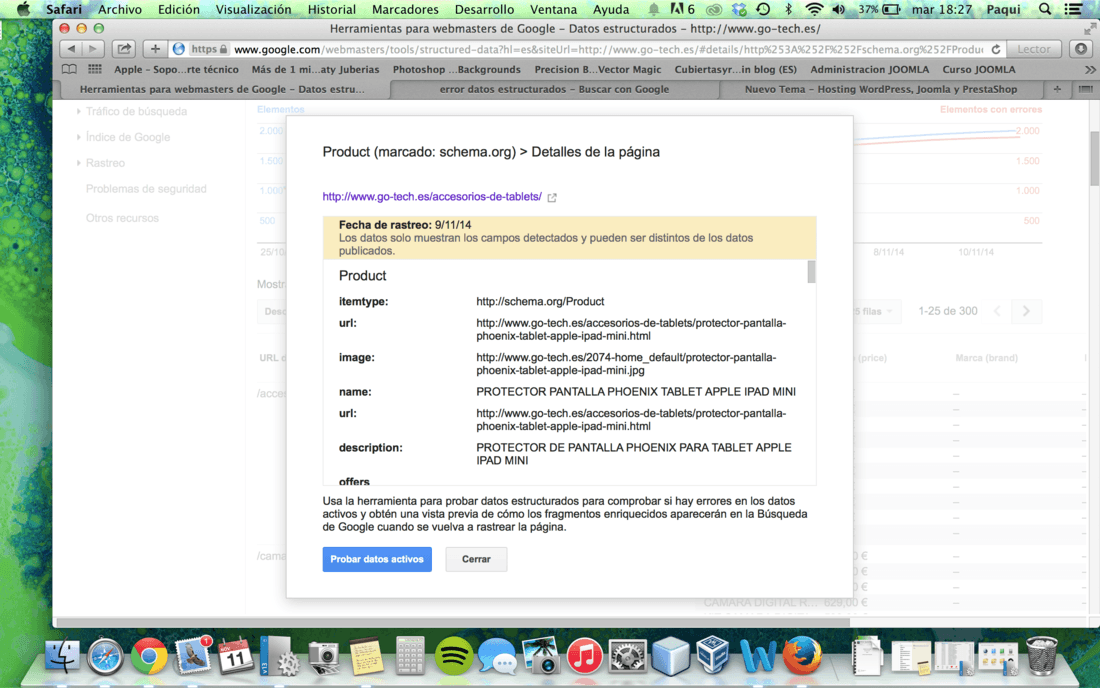Click the Cerrar button in dialog

point(476,559)
